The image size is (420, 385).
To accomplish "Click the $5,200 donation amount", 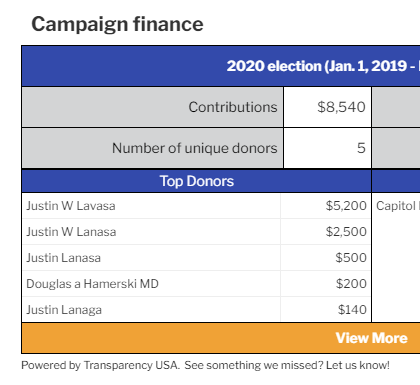I will click(346, 206).
